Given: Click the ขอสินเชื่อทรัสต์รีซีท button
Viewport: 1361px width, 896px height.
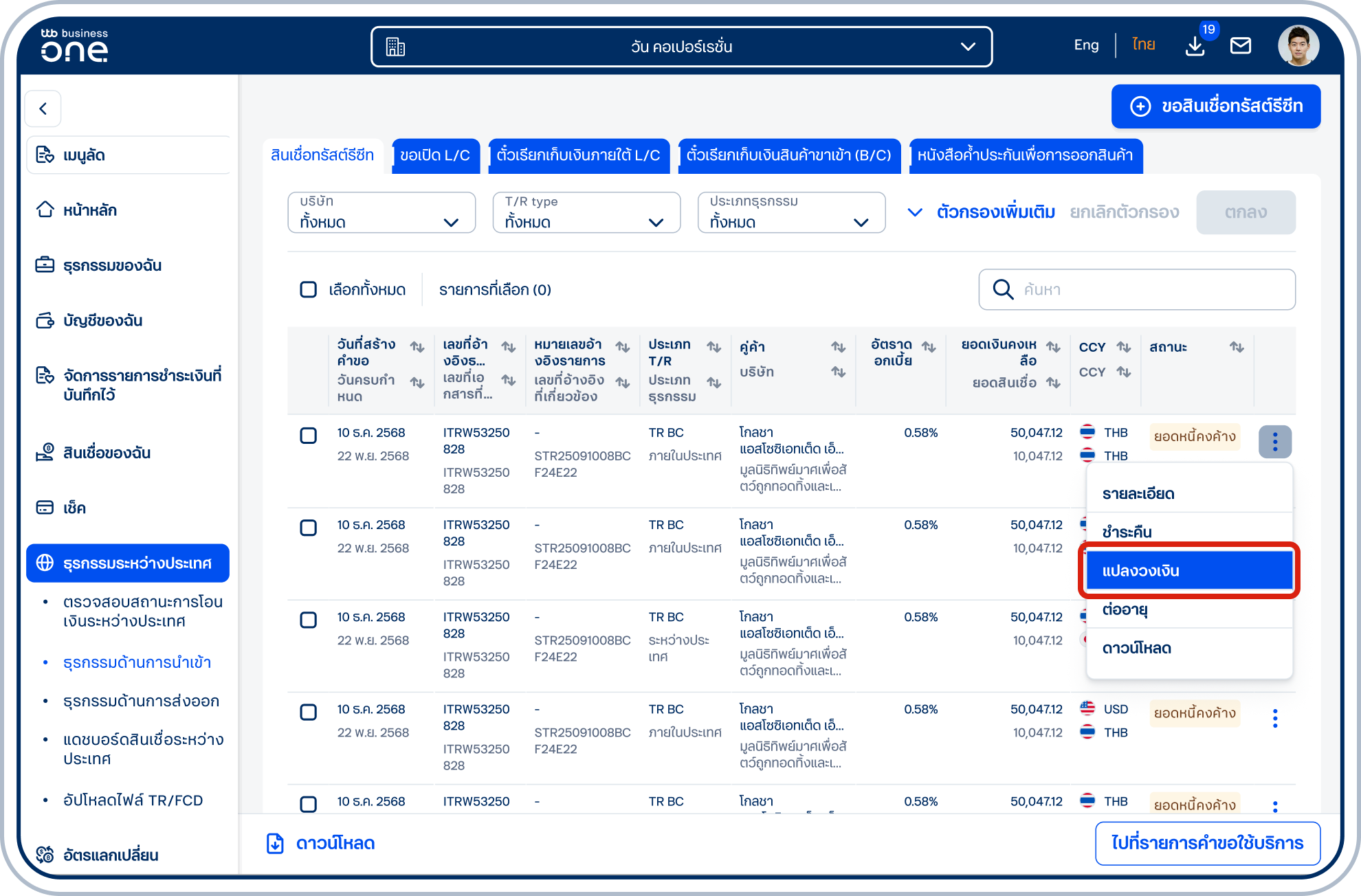Looking at the screenshot, I should pos(1215,107).
